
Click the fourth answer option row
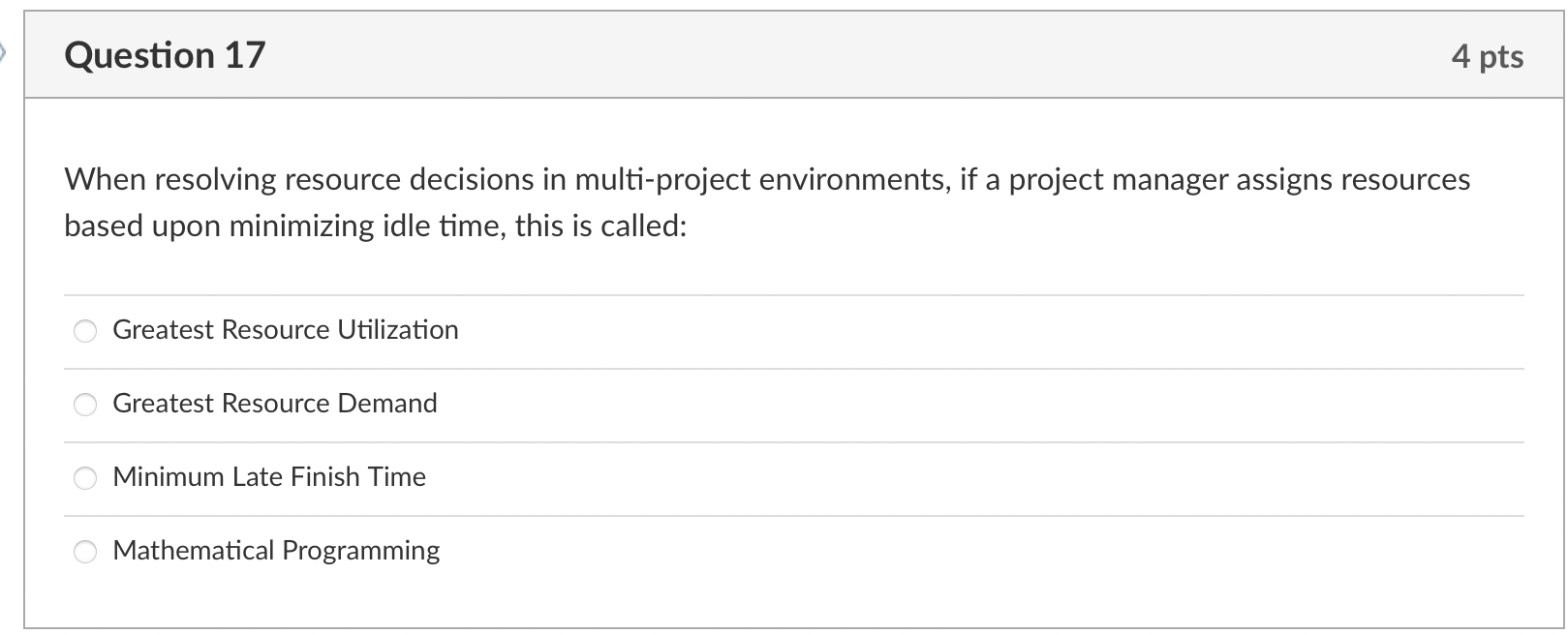(484, 551)
